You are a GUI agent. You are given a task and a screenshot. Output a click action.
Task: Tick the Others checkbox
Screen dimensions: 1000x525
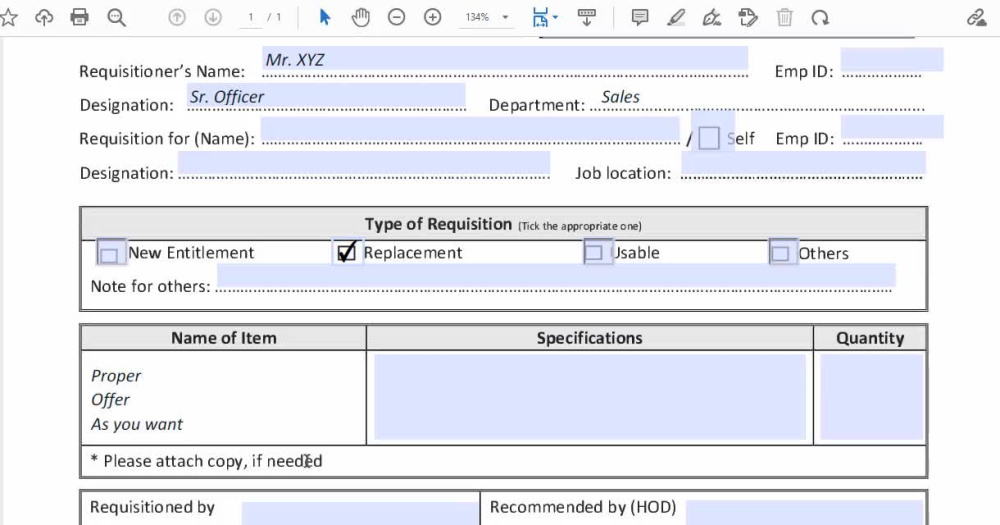781,253
